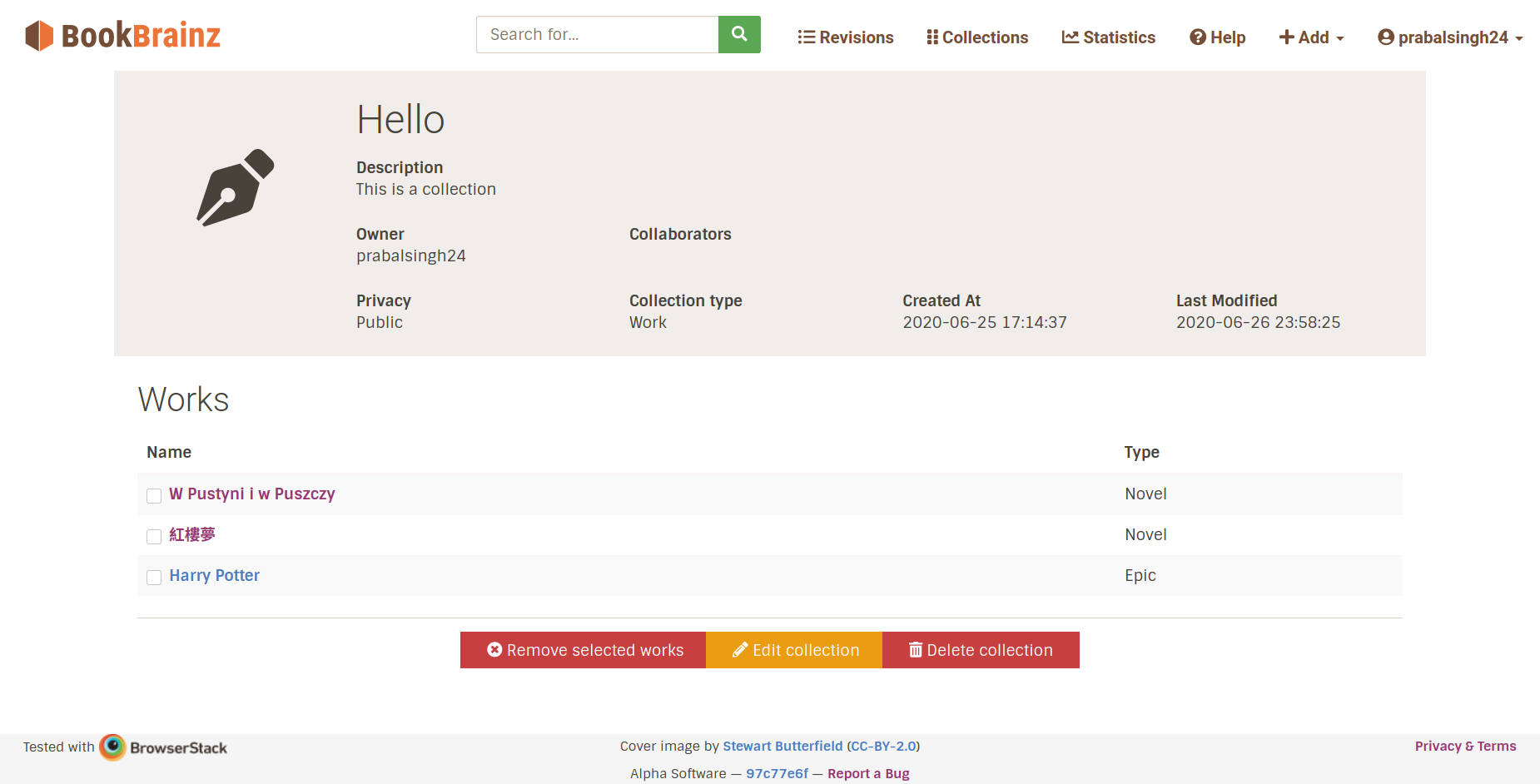This screenshot has width=1540, height=784.
Task: Click the Collaborators label
Action: (680, 234)
